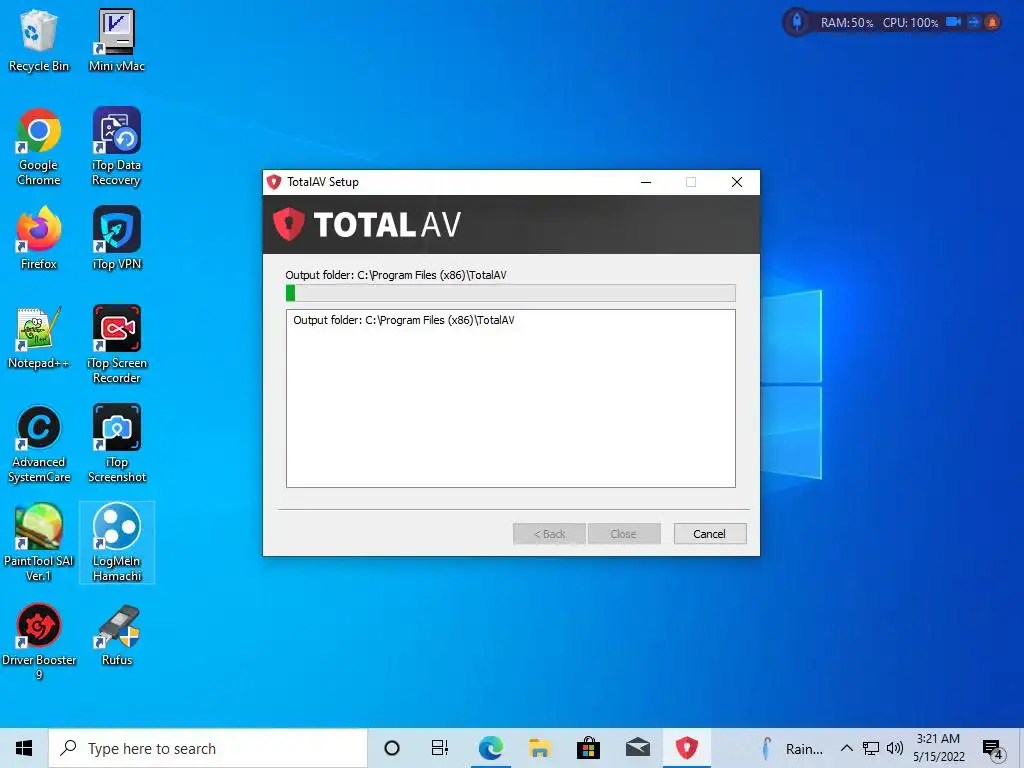Viewport: 1024px width, 768px height.
Task: Select the Rufus desktop shortcut
Action: 117,635
